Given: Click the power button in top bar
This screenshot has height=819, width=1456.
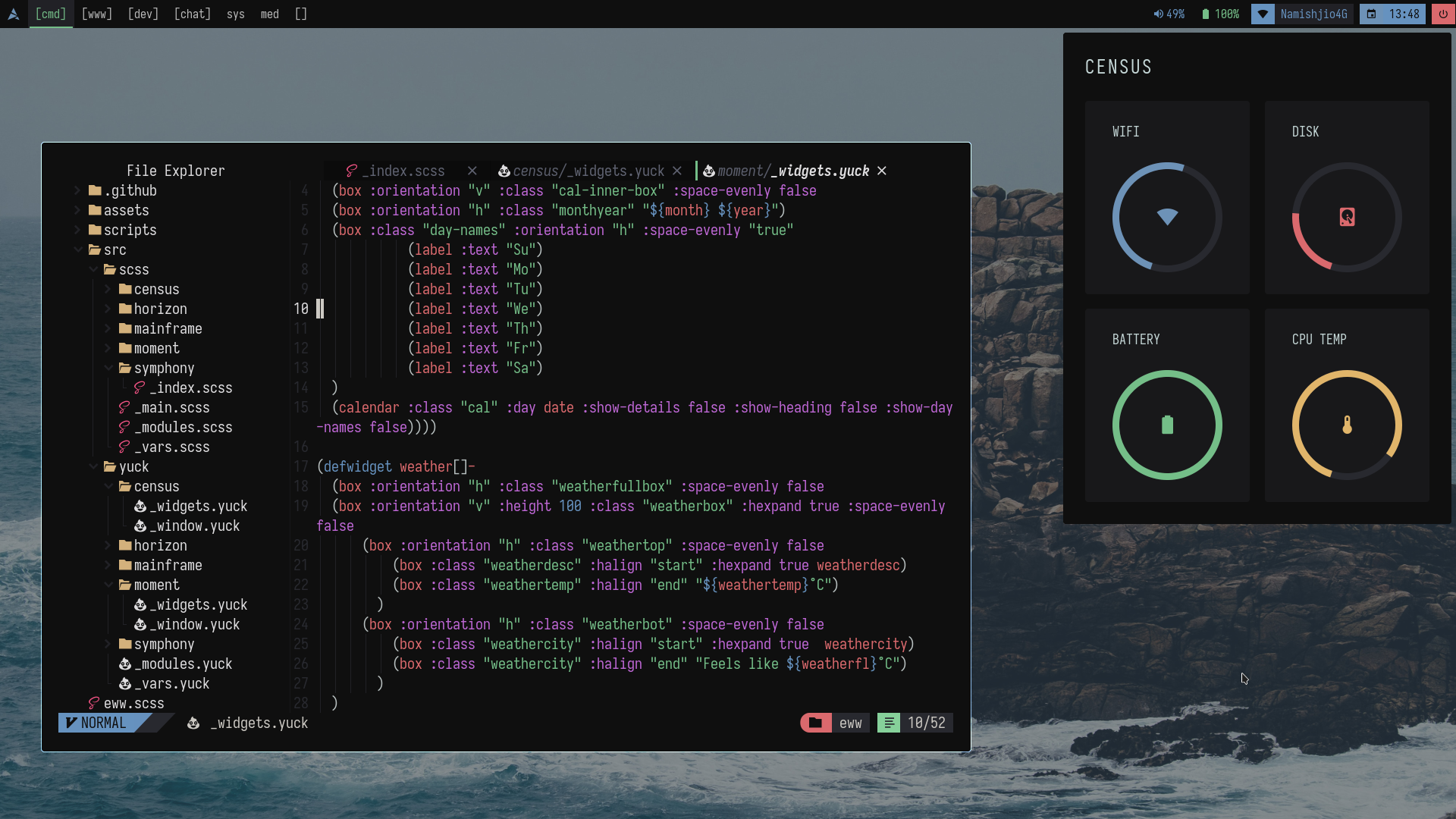Looking at the screenshot, I should [1442, 14].
